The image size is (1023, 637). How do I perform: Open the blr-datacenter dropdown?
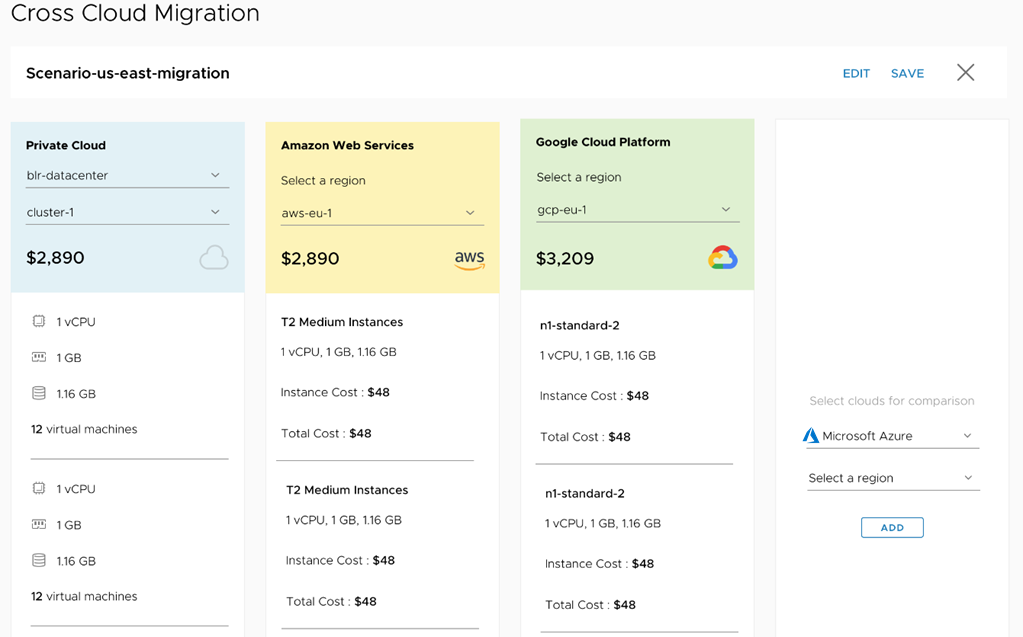[x=127, y=176]
